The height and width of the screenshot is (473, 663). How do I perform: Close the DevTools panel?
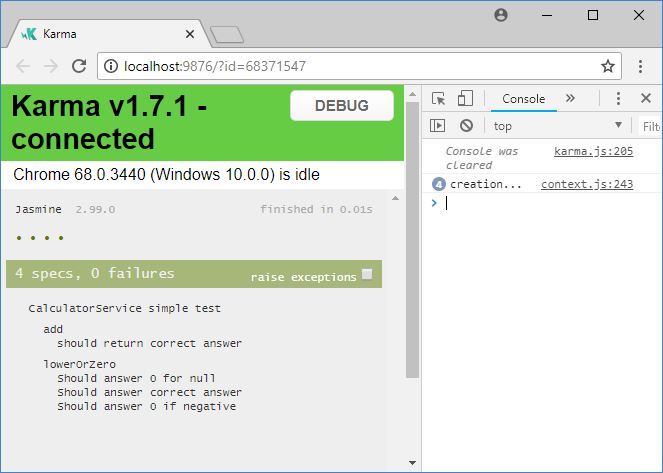[646, 98]
